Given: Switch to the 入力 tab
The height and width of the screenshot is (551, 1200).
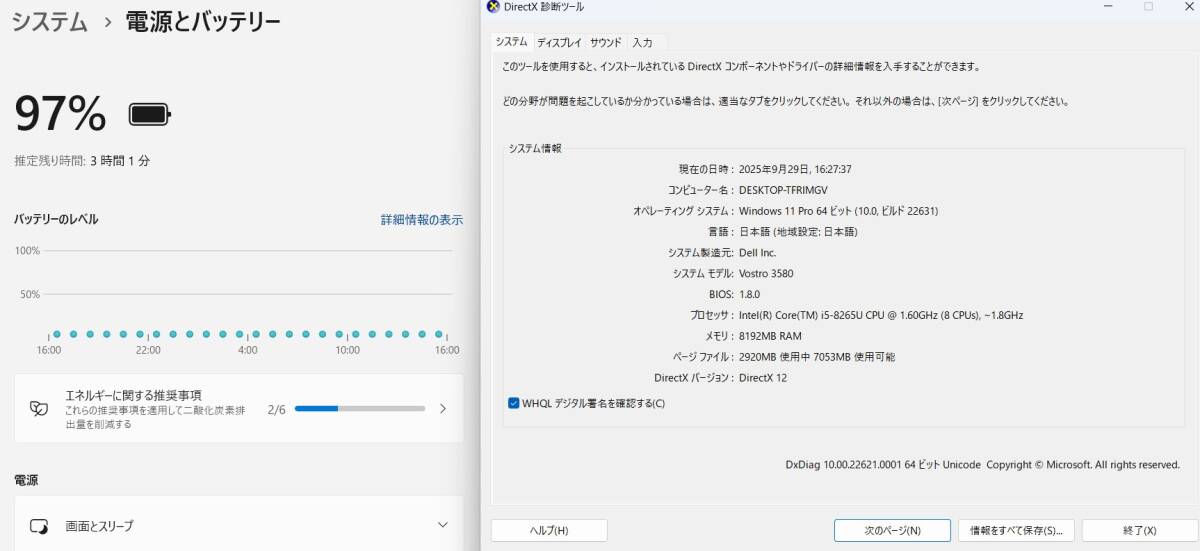Looking at the screenshot, I should click(642, 43).
